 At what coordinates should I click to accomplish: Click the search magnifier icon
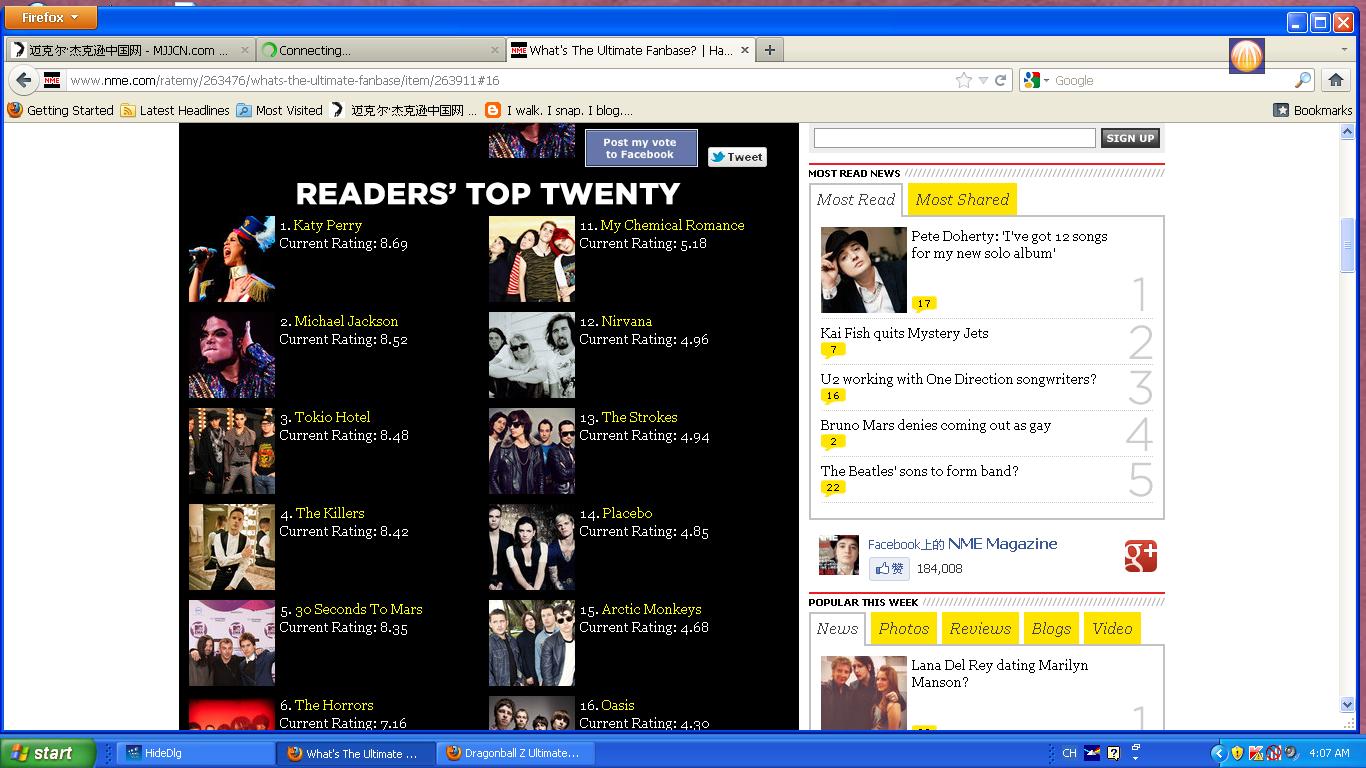tap(1302, 80)
